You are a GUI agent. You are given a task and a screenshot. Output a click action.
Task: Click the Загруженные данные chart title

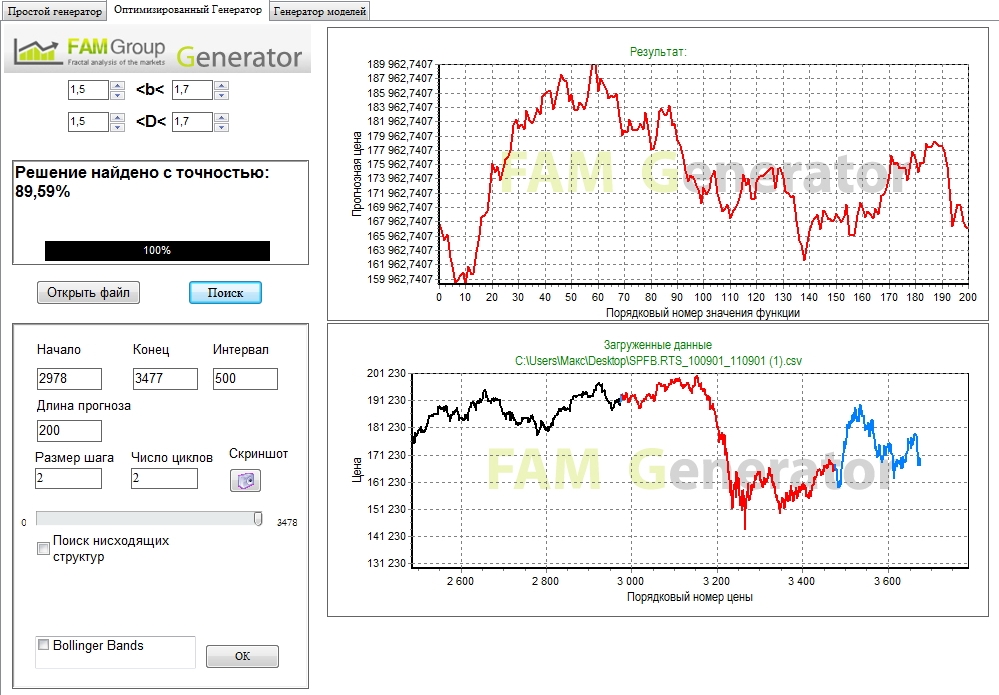coord(658,345)
